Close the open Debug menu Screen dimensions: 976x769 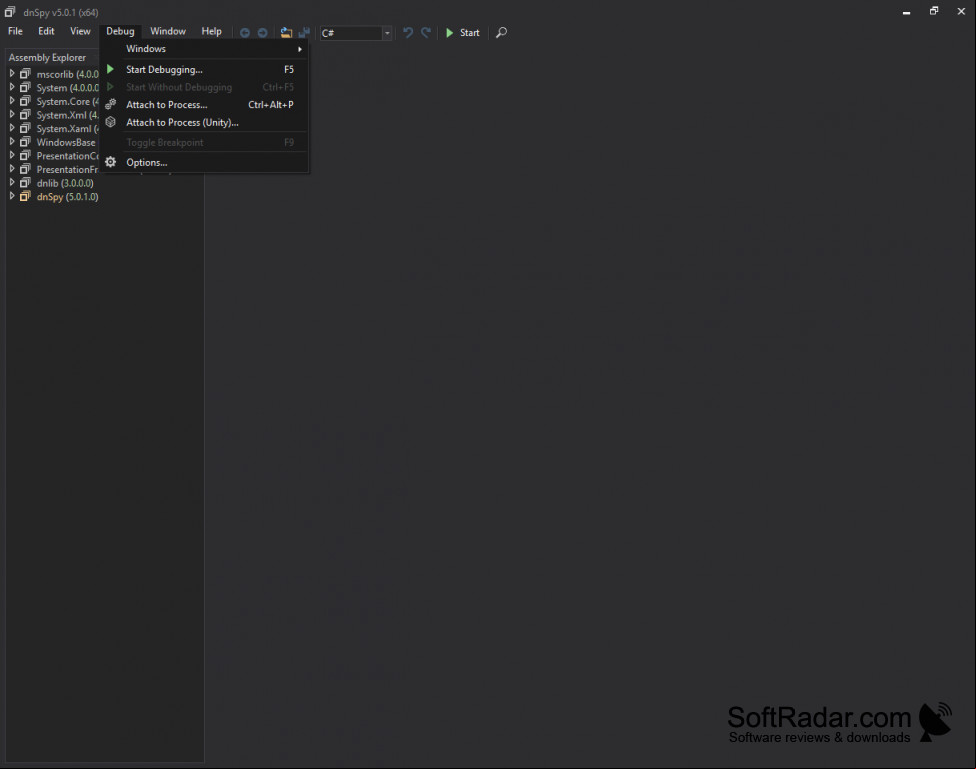[x=120, y=31]
